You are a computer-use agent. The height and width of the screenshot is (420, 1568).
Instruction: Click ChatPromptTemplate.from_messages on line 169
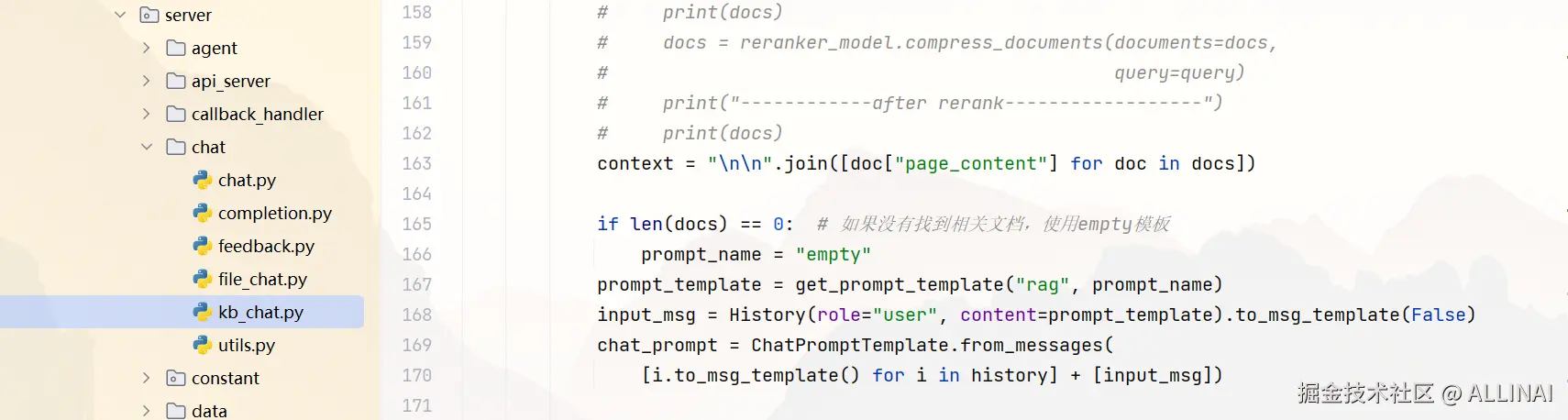point(926,345)
